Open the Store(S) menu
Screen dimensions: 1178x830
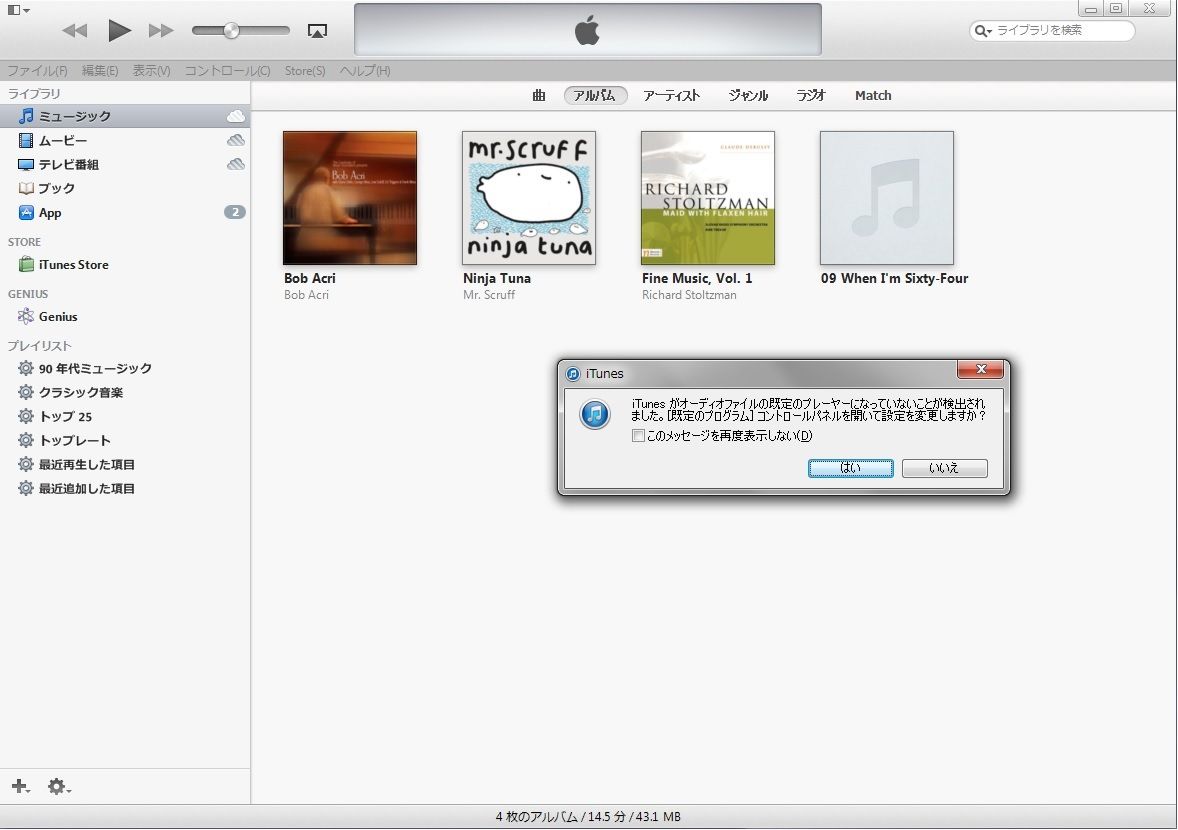[x=305, y=71]
